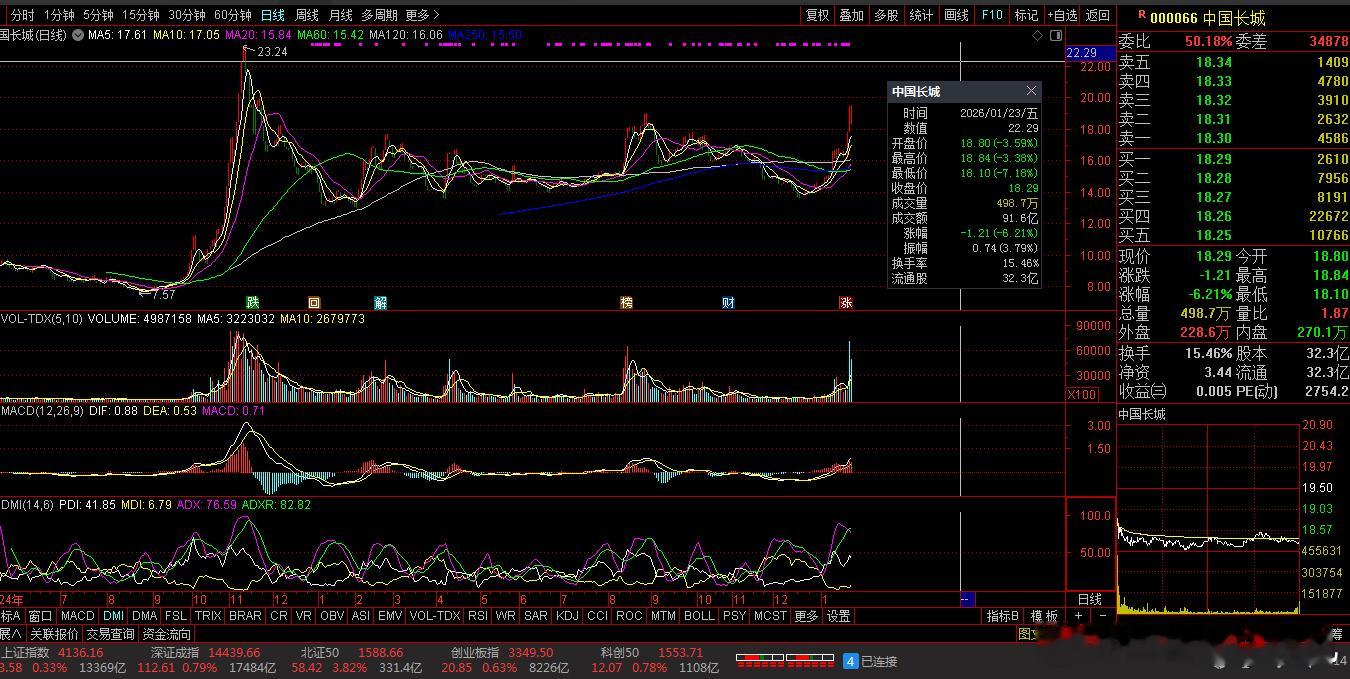The height and width of the screenshot is (679, 1350).
Task: Click the 解 event marker icon
Action: [x=380, y=302]
